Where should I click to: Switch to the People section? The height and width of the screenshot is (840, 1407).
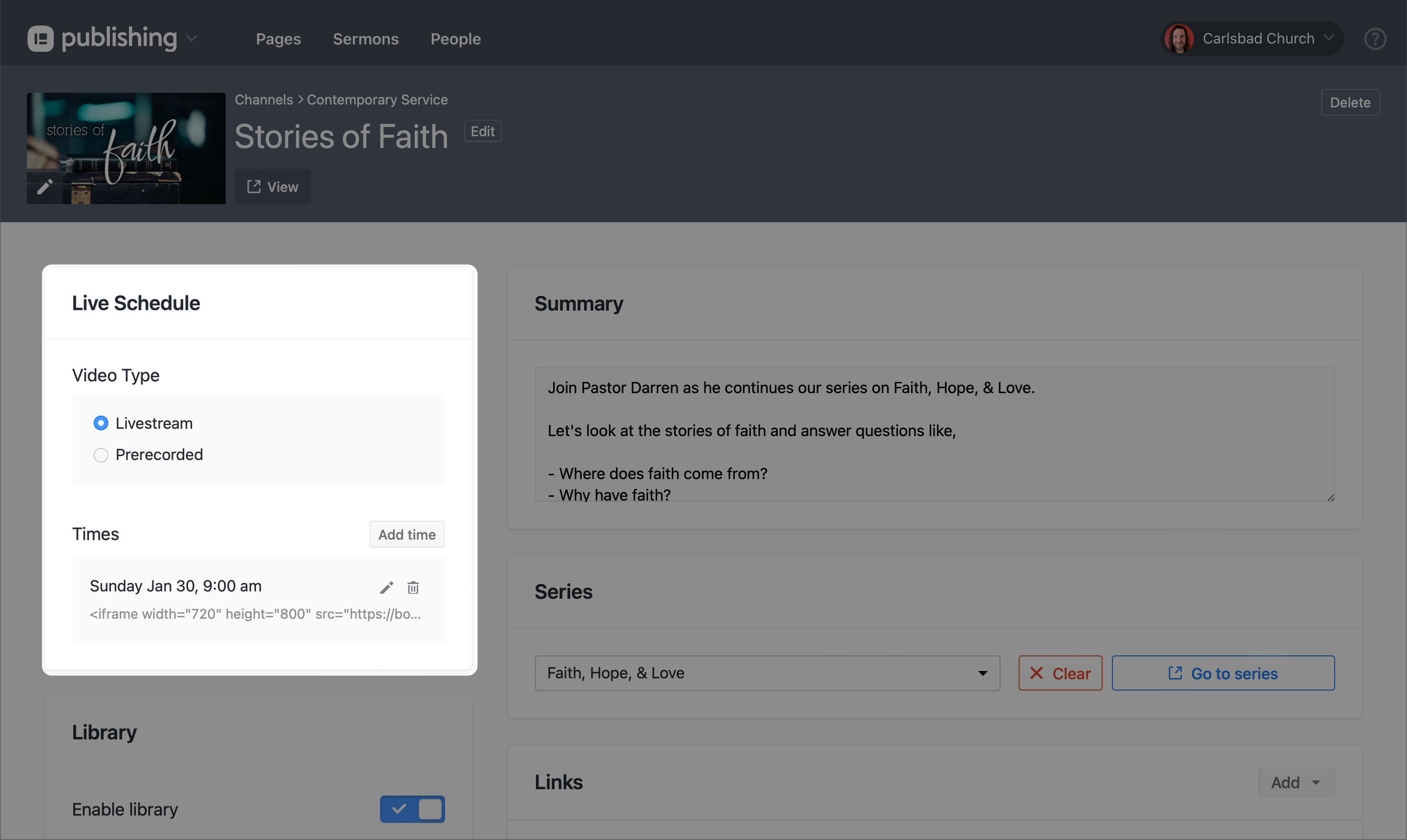(x=455, y=39)
